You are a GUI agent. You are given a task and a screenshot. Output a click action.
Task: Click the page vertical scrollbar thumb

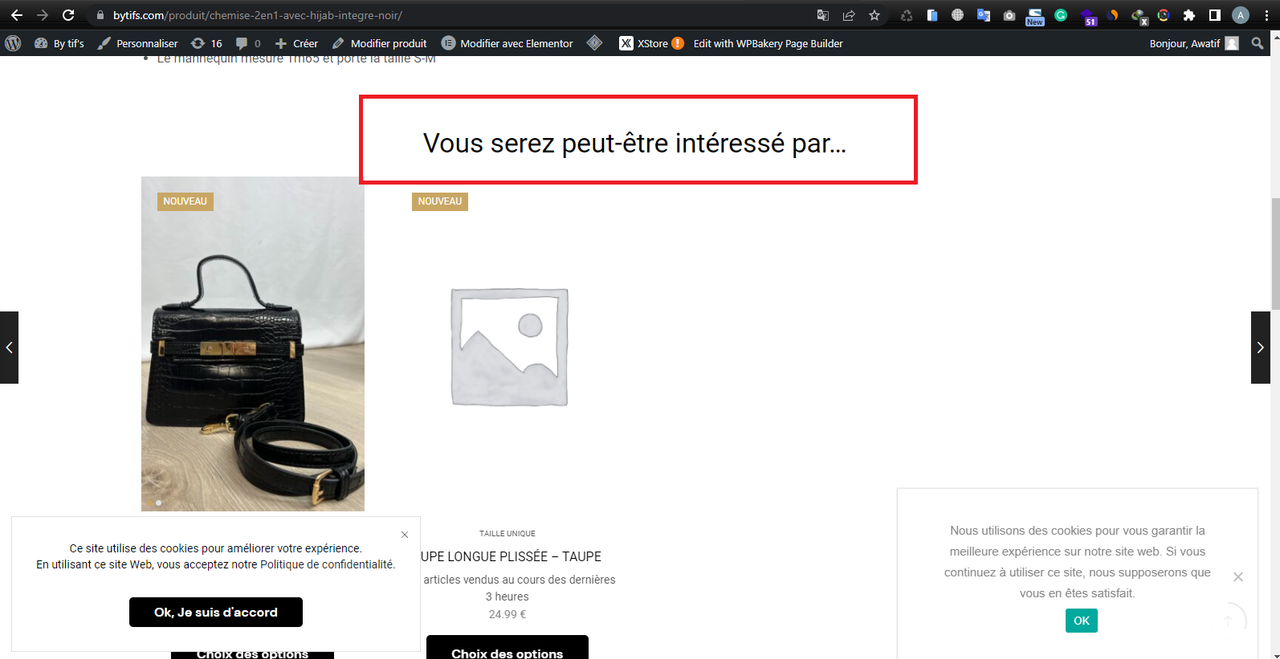point(1274,255)
